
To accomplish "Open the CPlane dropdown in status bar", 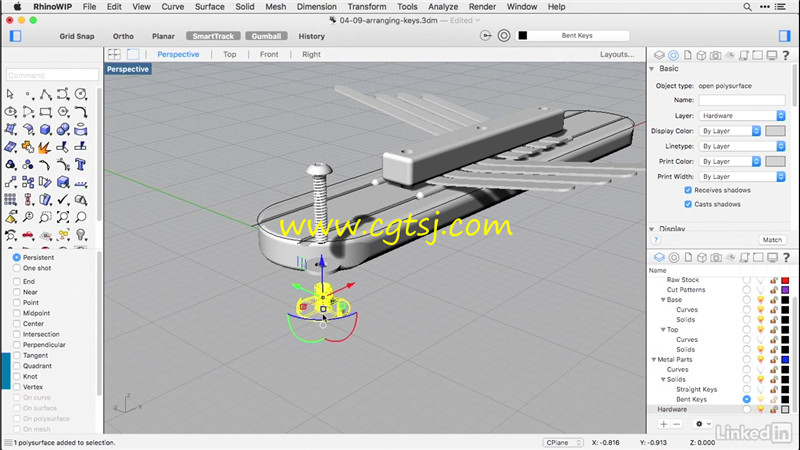I will pos(563,442).
